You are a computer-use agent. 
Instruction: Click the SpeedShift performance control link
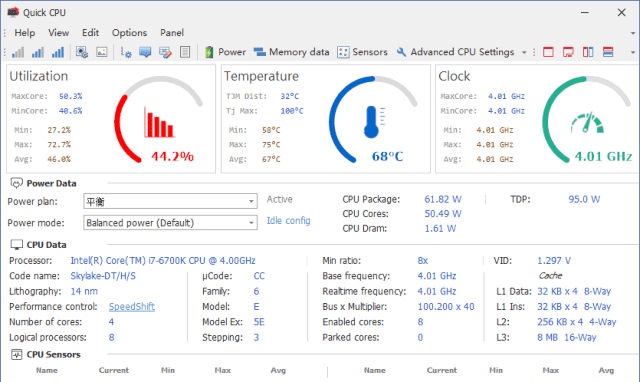[x=132, y=306]
